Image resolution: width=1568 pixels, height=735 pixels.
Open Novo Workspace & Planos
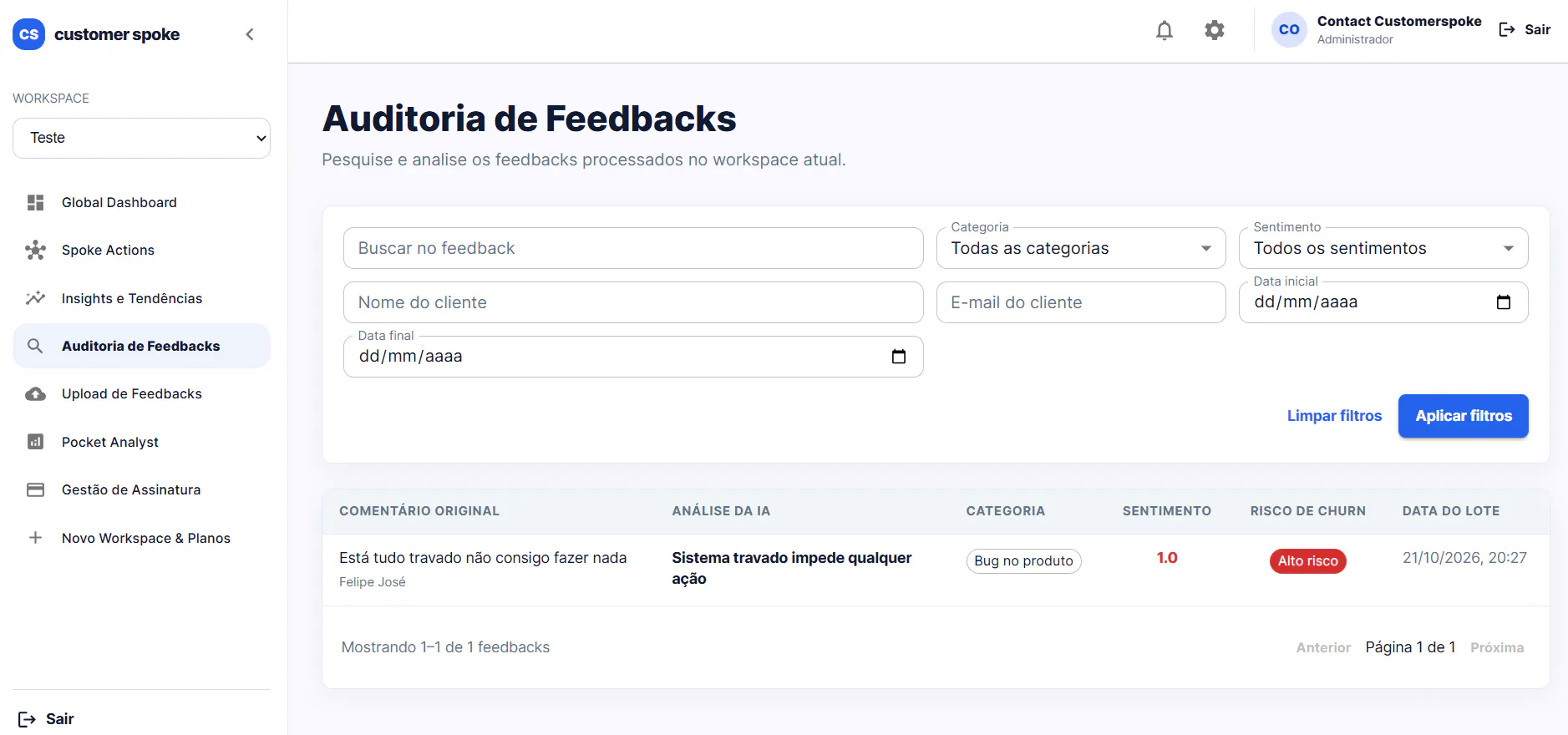pos(141,538)
